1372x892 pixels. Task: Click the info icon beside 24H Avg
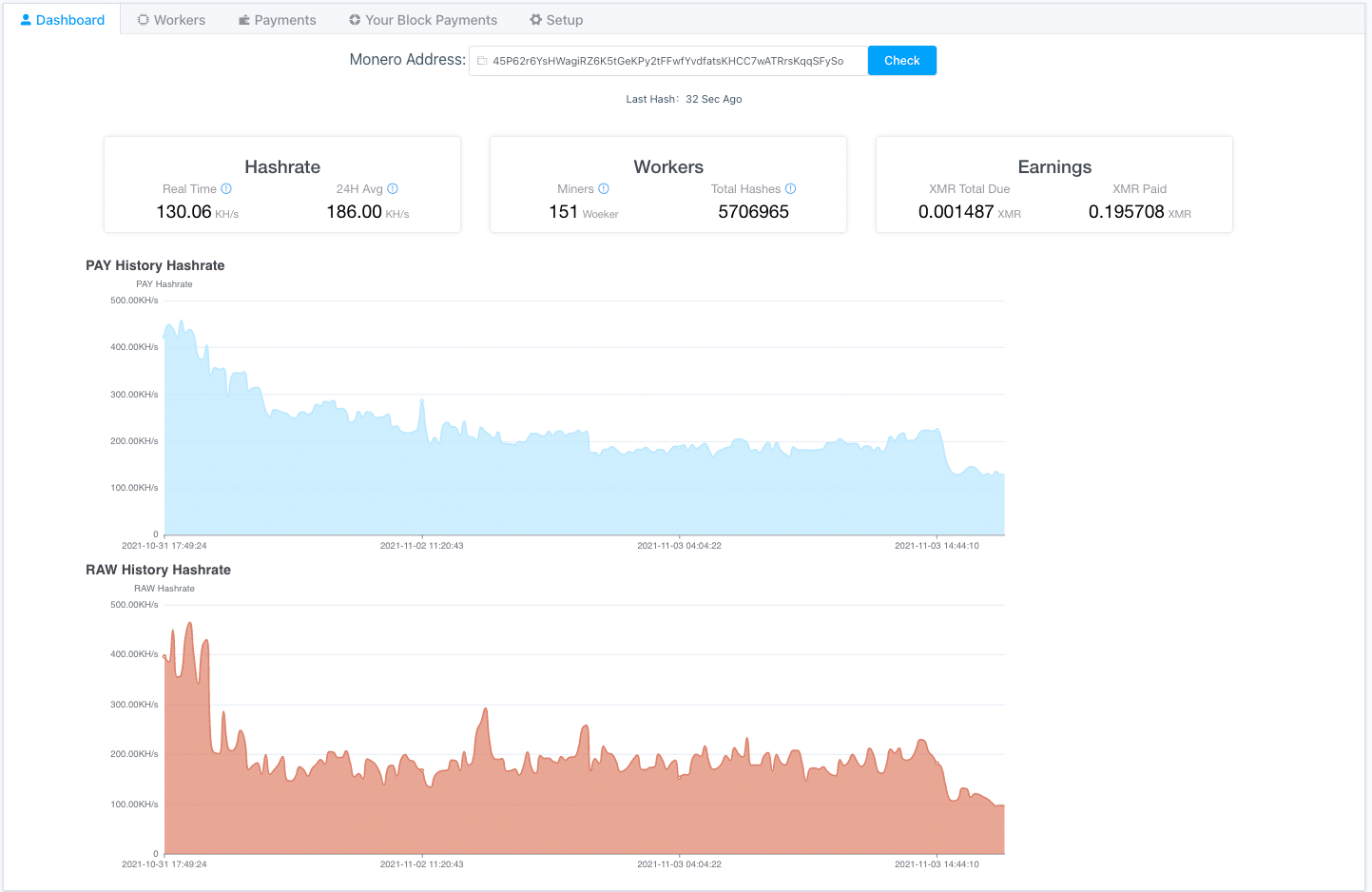point(393,189)
